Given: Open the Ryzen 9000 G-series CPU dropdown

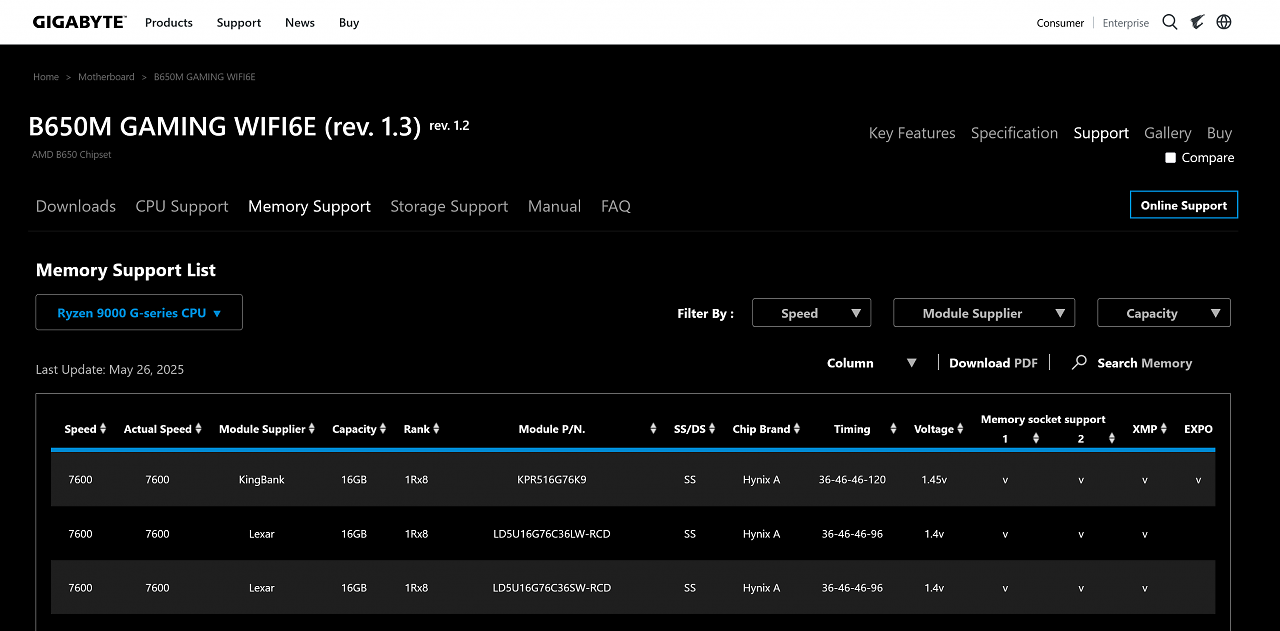Looking at the screenshot, I should click(139, 312).
